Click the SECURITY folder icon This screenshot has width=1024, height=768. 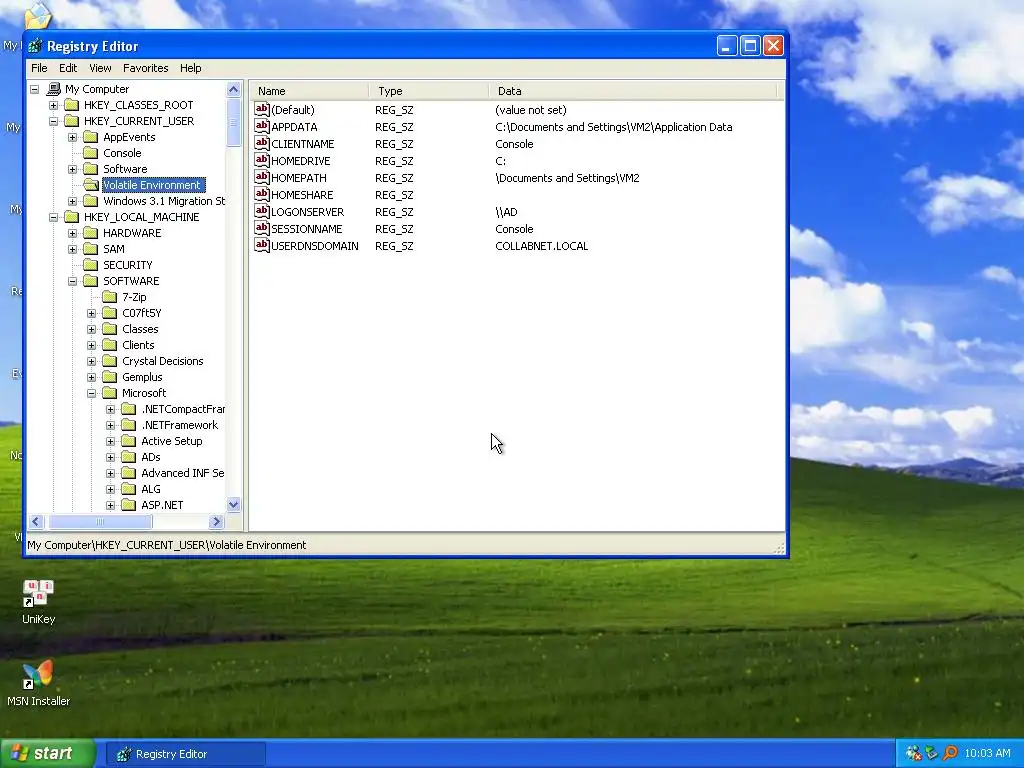tap(91, 265)
